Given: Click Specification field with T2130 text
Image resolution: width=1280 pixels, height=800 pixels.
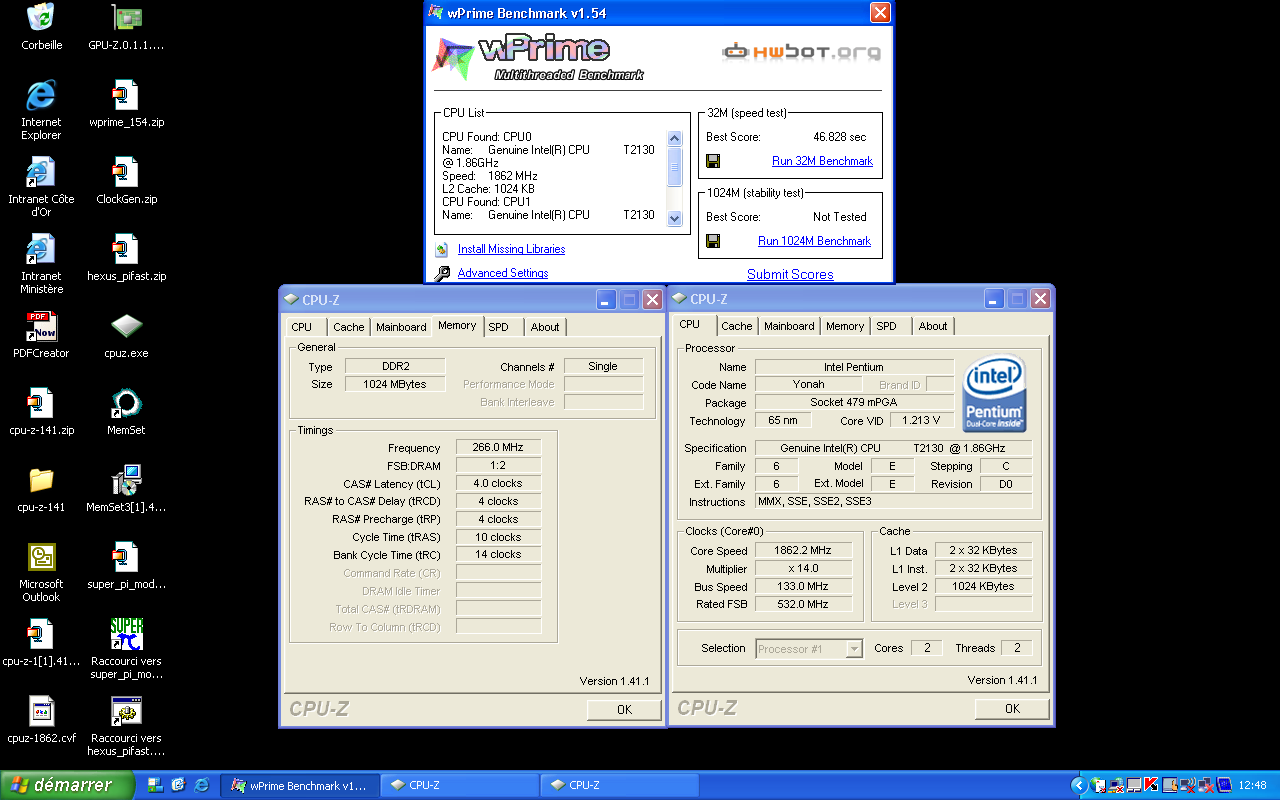Looking at the screenshot, I should coord(893,448).
